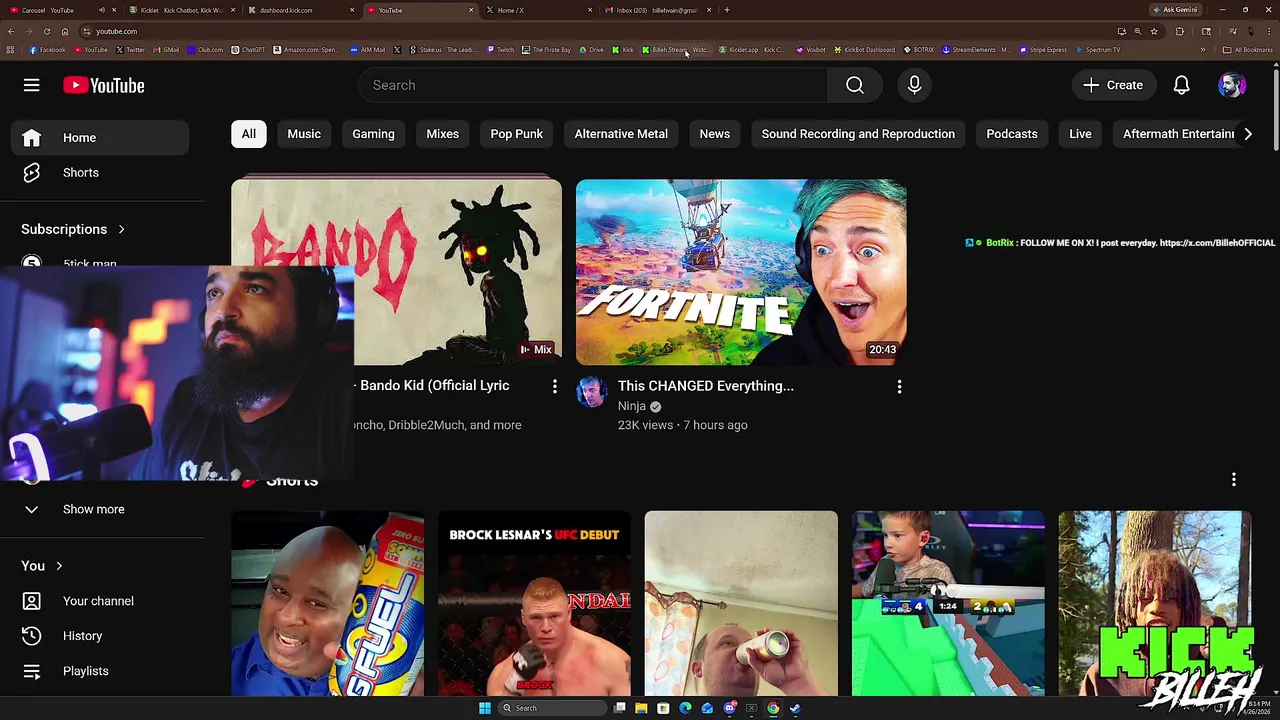Open the Shorts shelf options menu
Screen dimensions: 1280x720
pyautogui.click(x=1233, y=480)
